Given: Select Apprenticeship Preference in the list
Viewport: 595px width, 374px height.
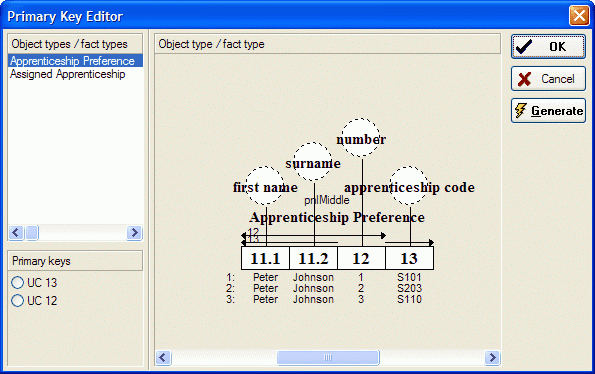Looking at the screenshot, I should pos(75,61).
